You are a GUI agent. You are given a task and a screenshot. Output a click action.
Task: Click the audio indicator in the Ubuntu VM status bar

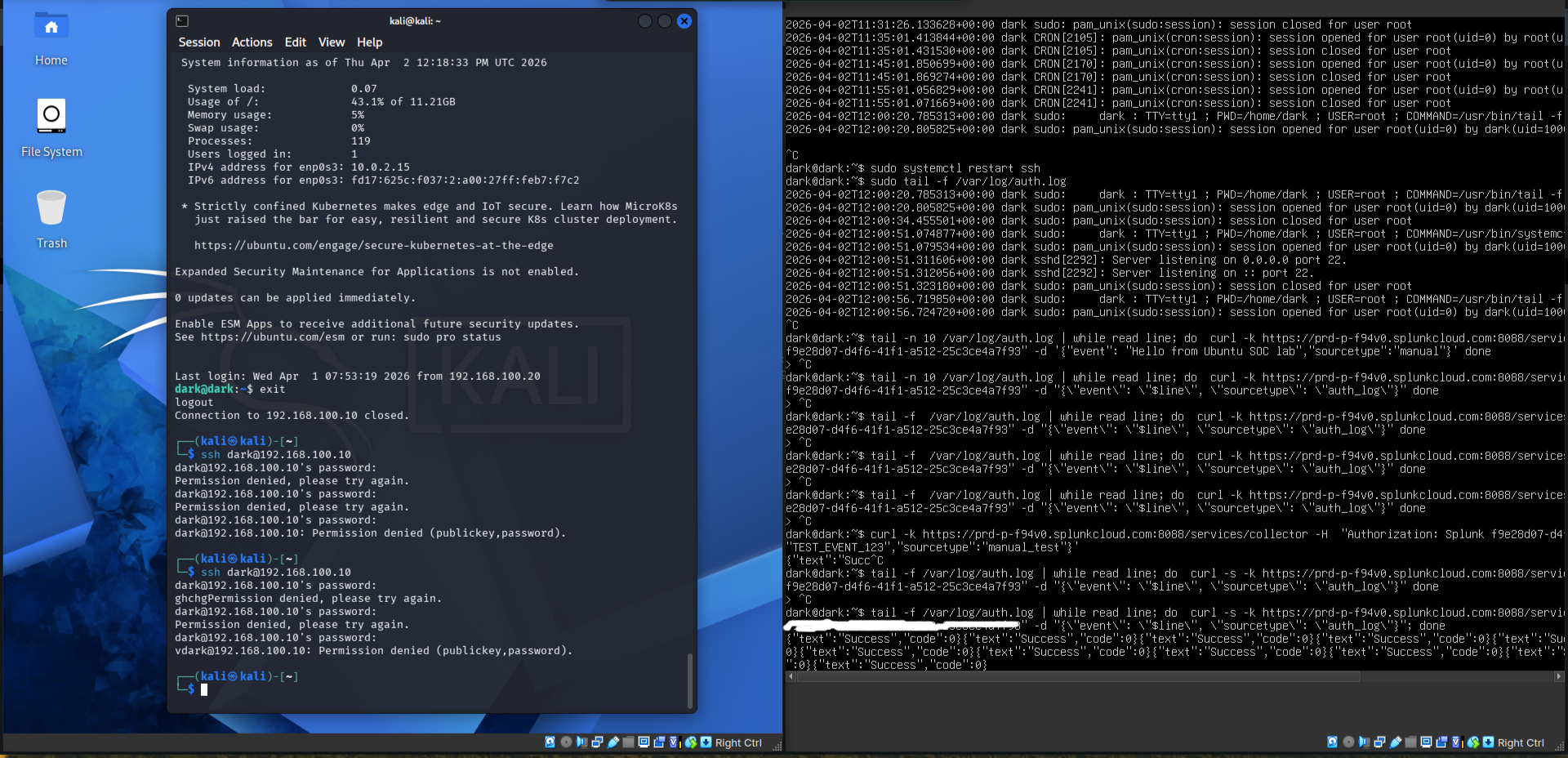point(1364,742)
